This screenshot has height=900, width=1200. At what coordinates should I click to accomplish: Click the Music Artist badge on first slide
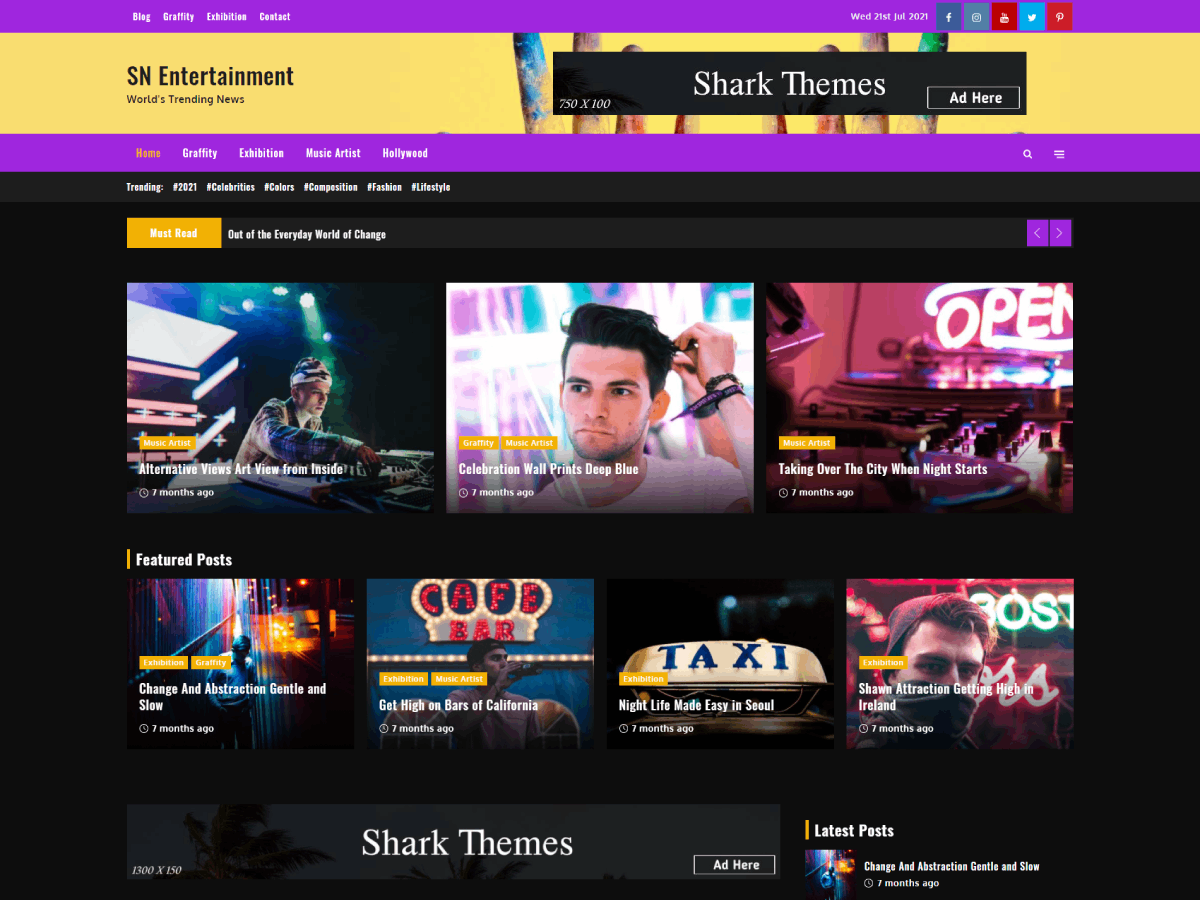point(167,442)
